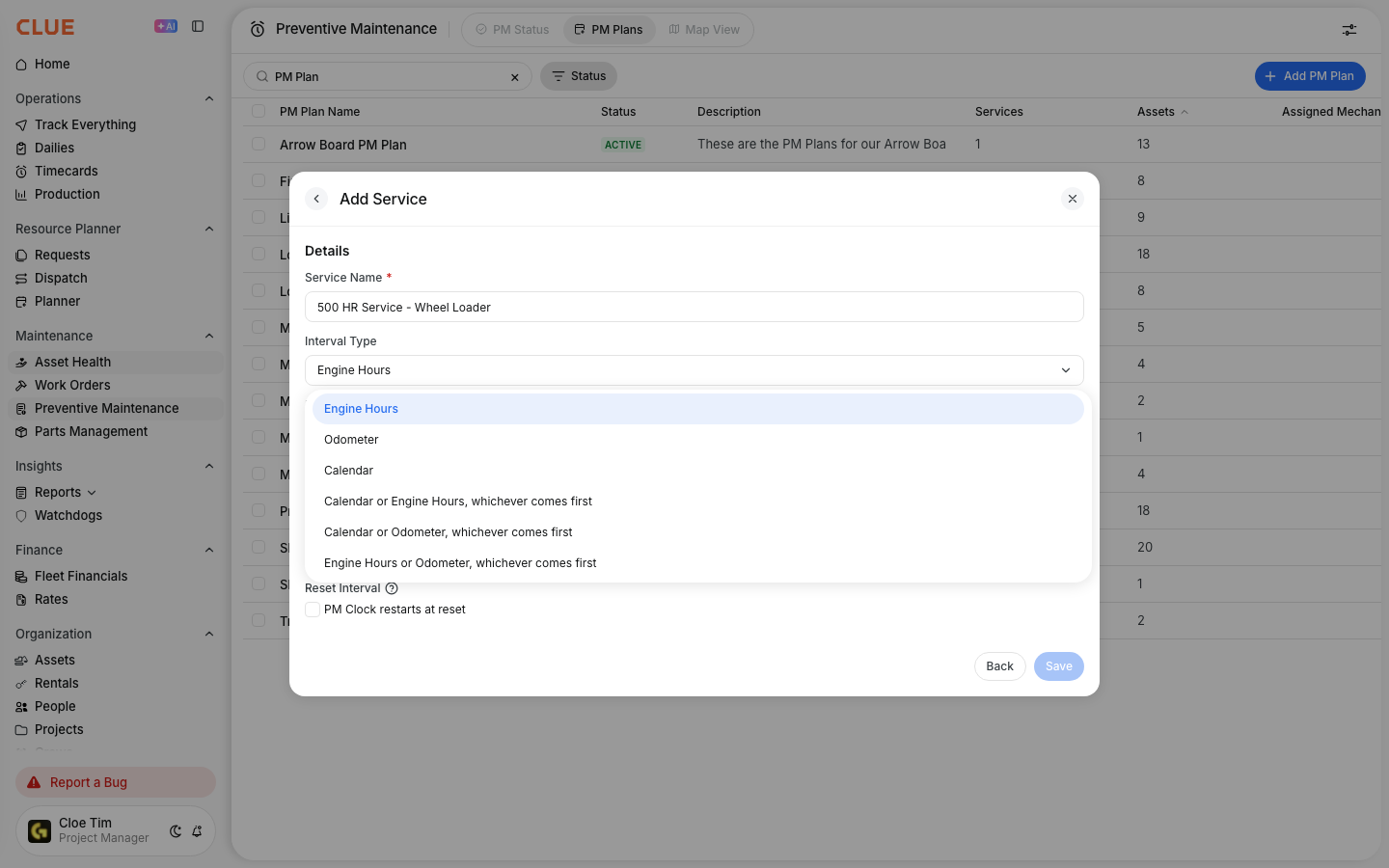This screenshot has height=868, width=1389.
Task: Open notifications bell icon
Action: click(x=197, y=830)
